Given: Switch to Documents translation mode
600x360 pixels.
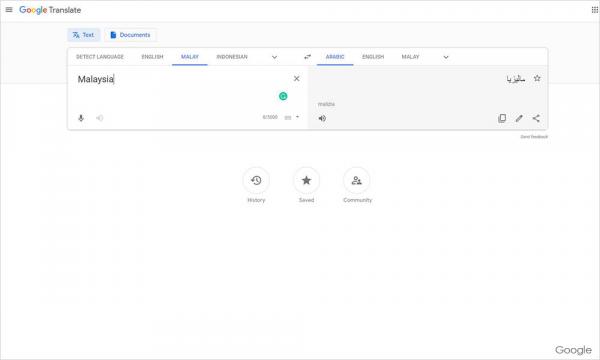Looking at the screenshot, I should point(130,35).
